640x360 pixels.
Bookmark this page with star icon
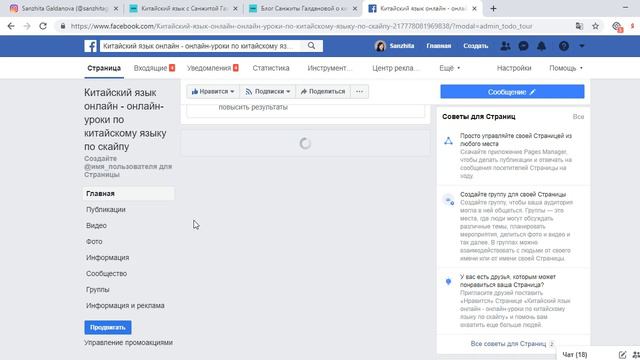coord(596,26)
